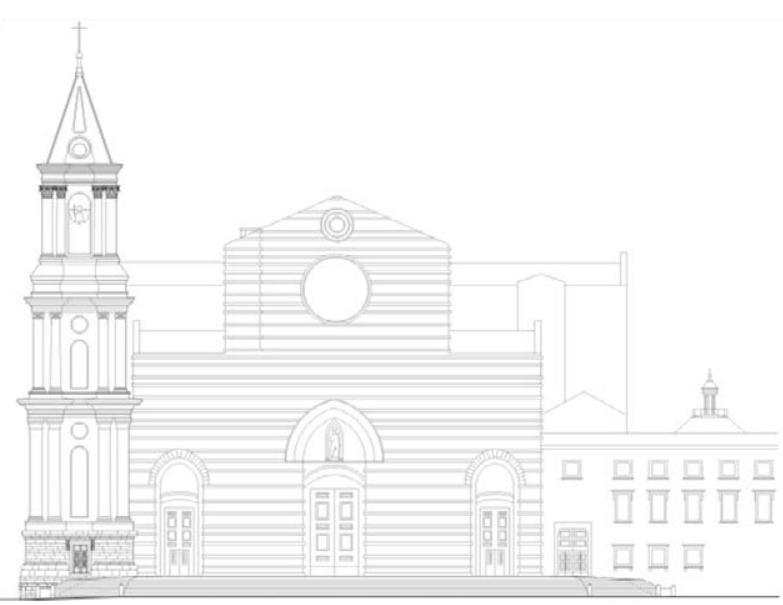Click the central double door of the church
The image size is (783, 605).
click(x=334, y=532)
